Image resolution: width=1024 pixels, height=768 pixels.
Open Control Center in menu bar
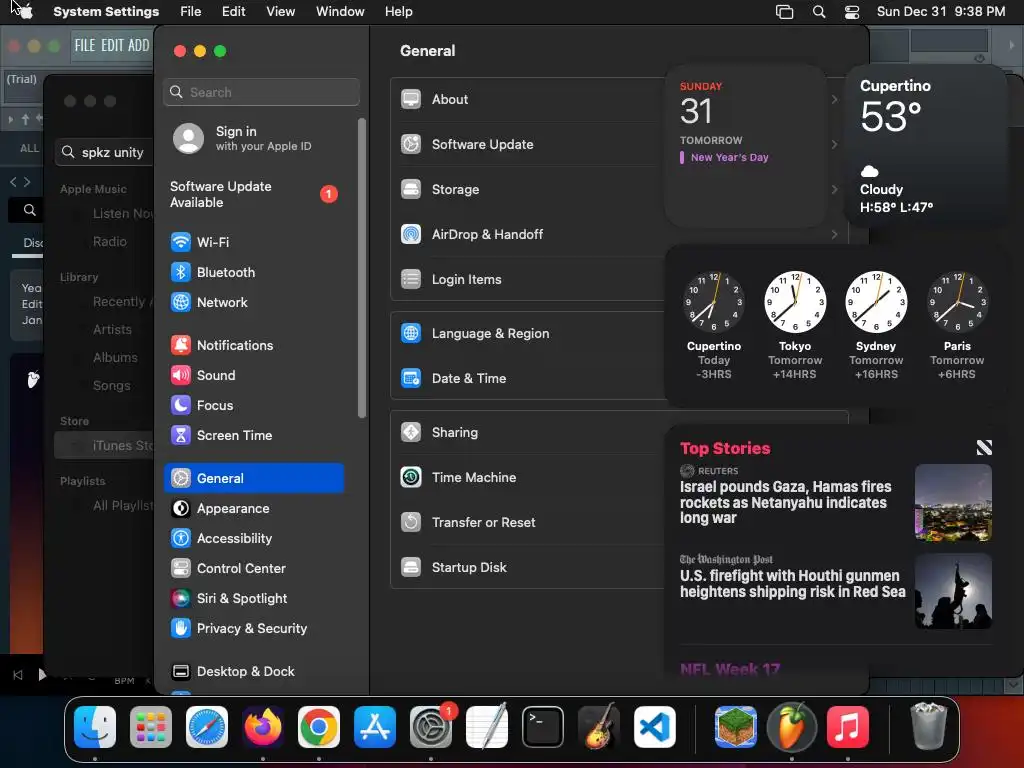pos(852,12)
